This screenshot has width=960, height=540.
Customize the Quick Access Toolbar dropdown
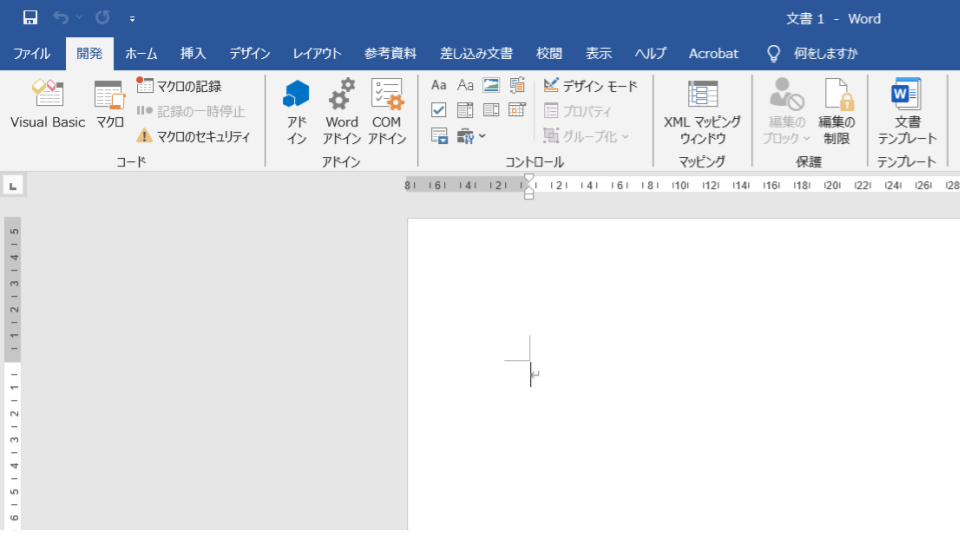(x=132, y=19)
